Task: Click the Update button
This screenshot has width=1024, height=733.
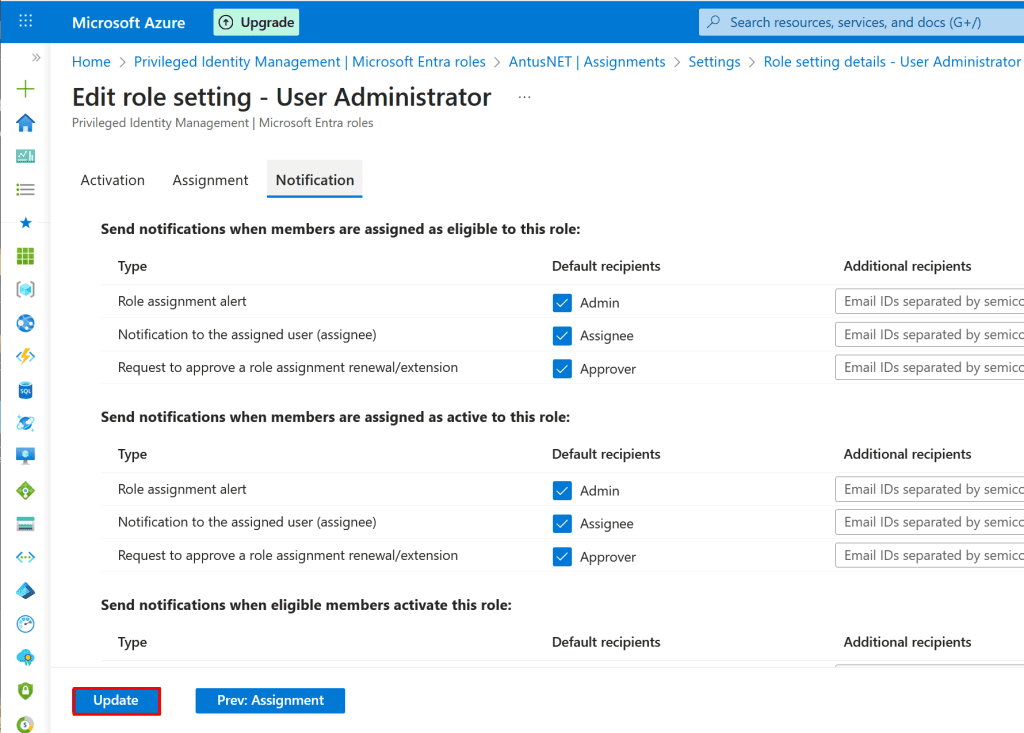Action: point(116,701)
